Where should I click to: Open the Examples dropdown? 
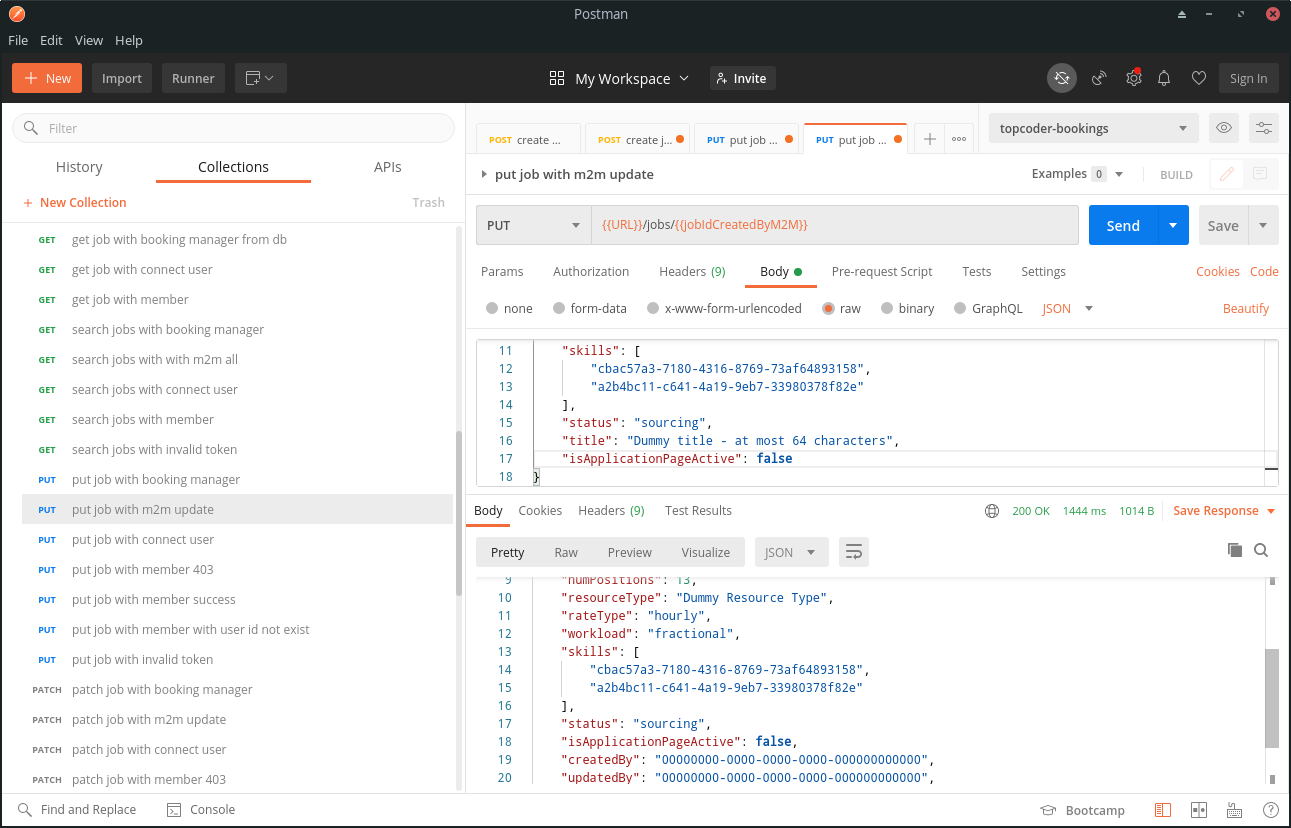pyautogui.click(x=1077, y=174)
